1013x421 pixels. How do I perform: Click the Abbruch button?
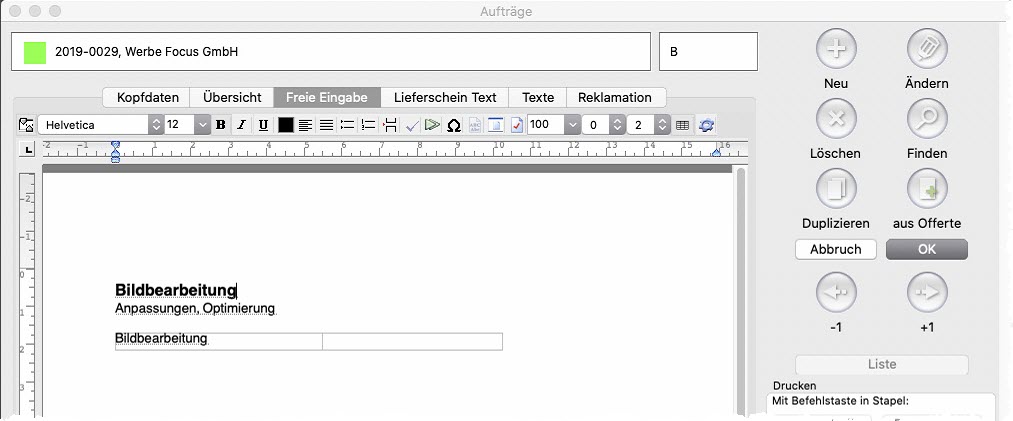tap(836, 249)
